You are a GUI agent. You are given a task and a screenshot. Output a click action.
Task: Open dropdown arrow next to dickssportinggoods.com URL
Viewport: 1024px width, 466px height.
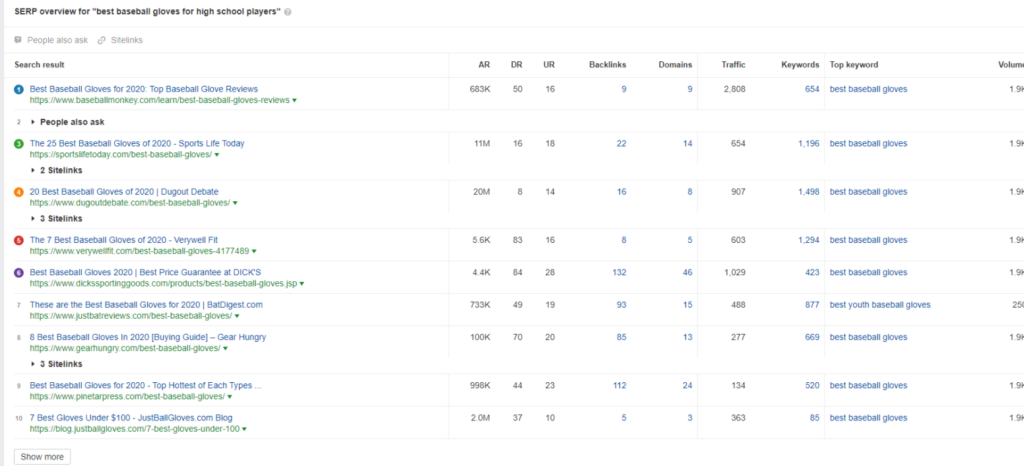coord(301,284)
